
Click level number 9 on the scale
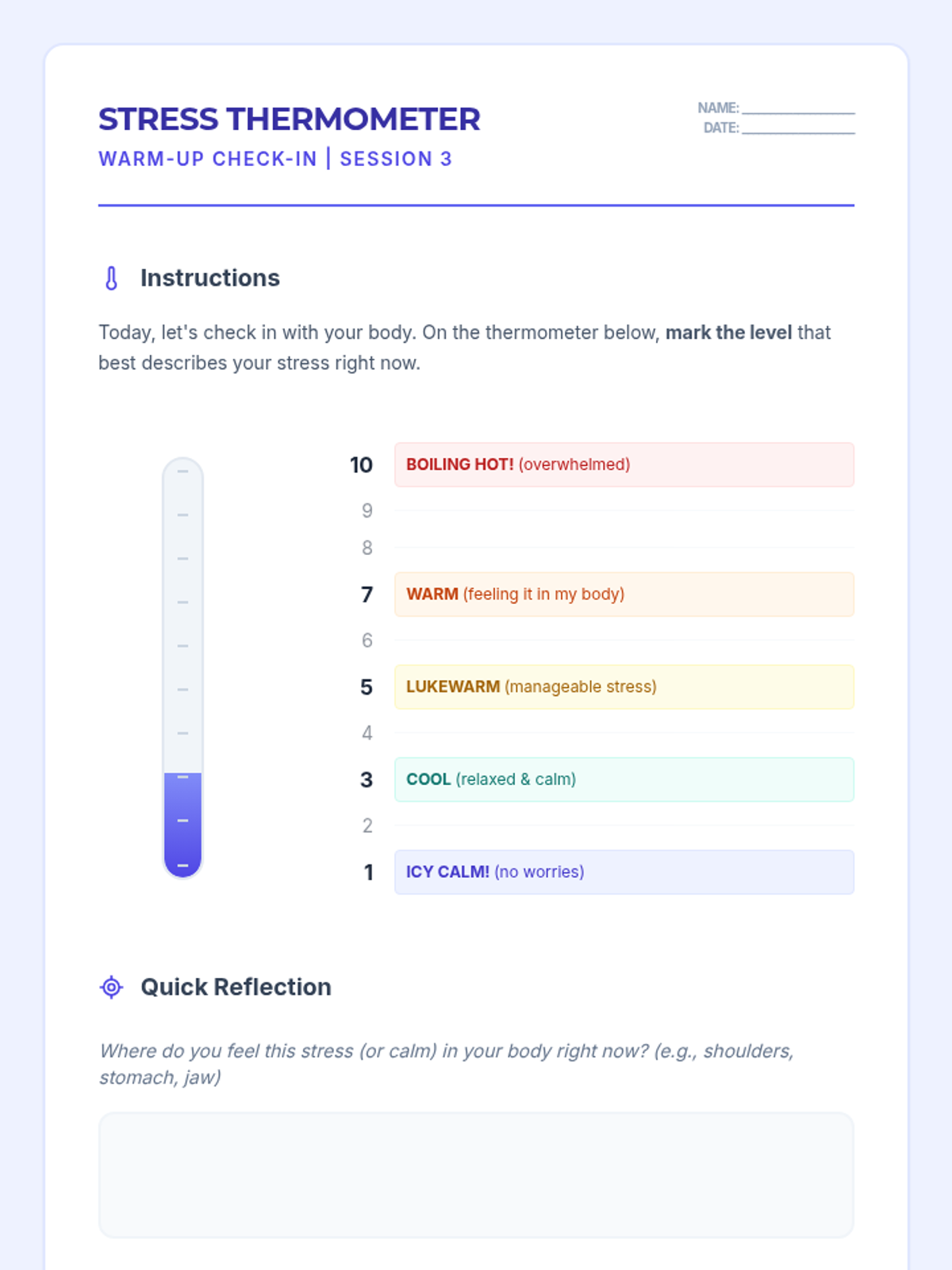click(x=367, y=510)
